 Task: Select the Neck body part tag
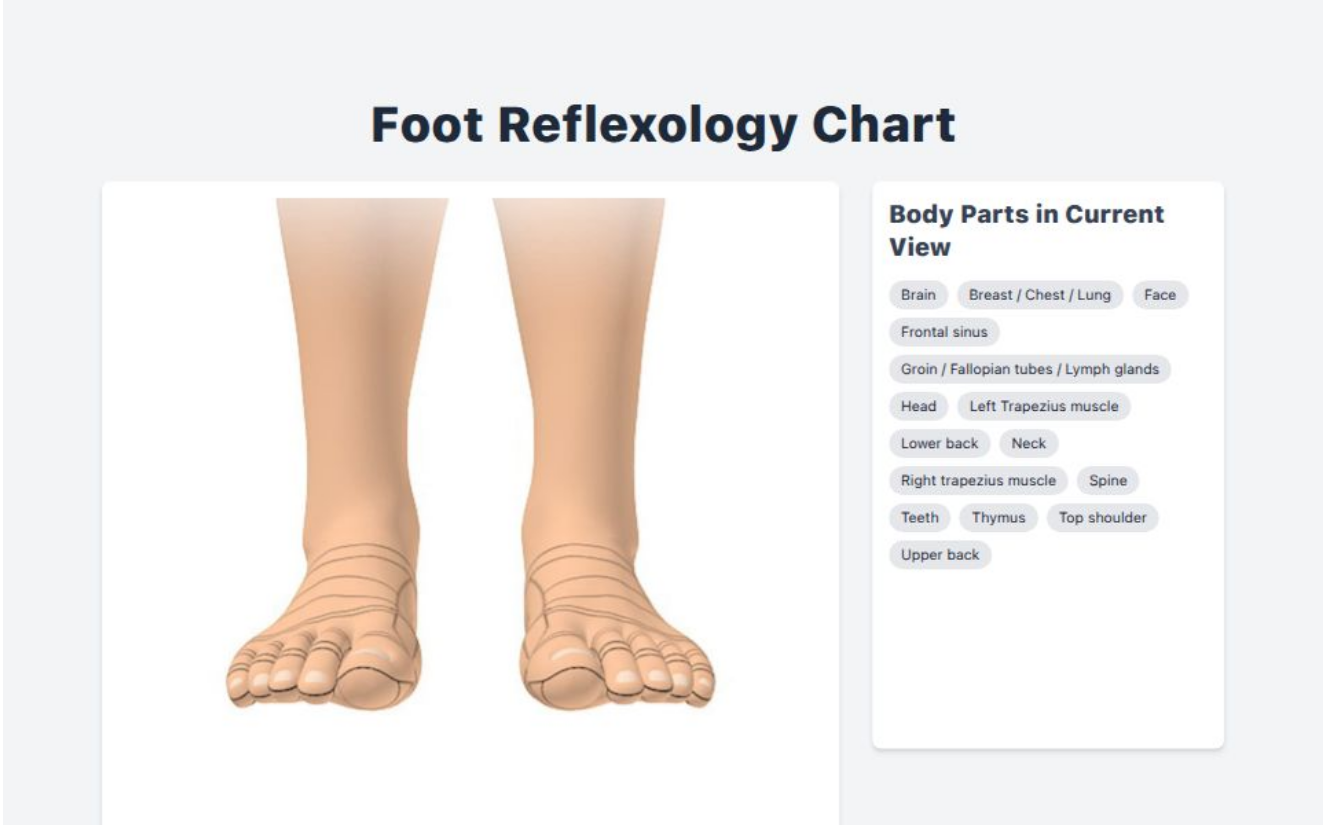pos(1029,443)
